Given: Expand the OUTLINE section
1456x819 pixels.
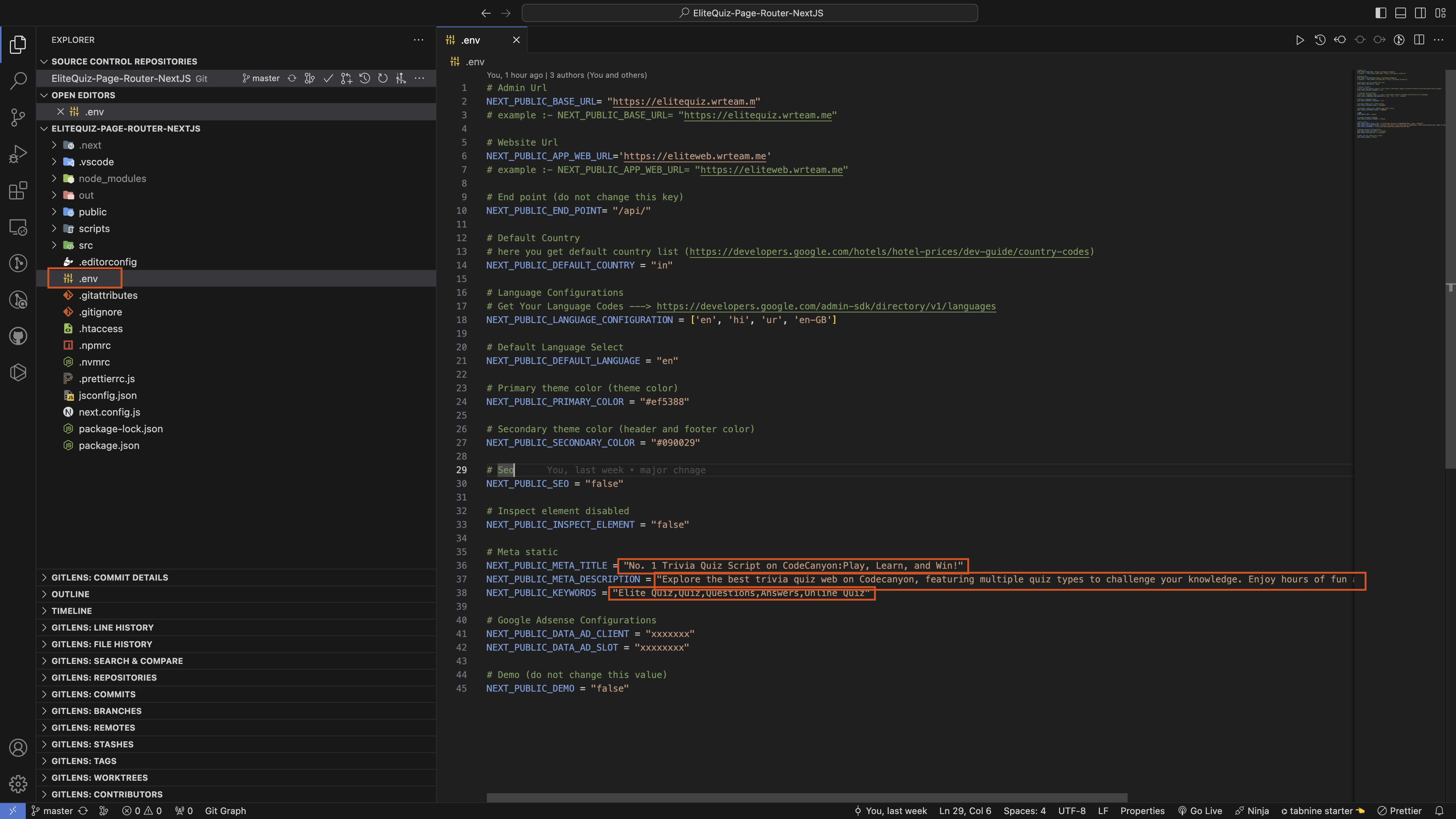Looking at the screenshot, I should click(x=70, y=594).
